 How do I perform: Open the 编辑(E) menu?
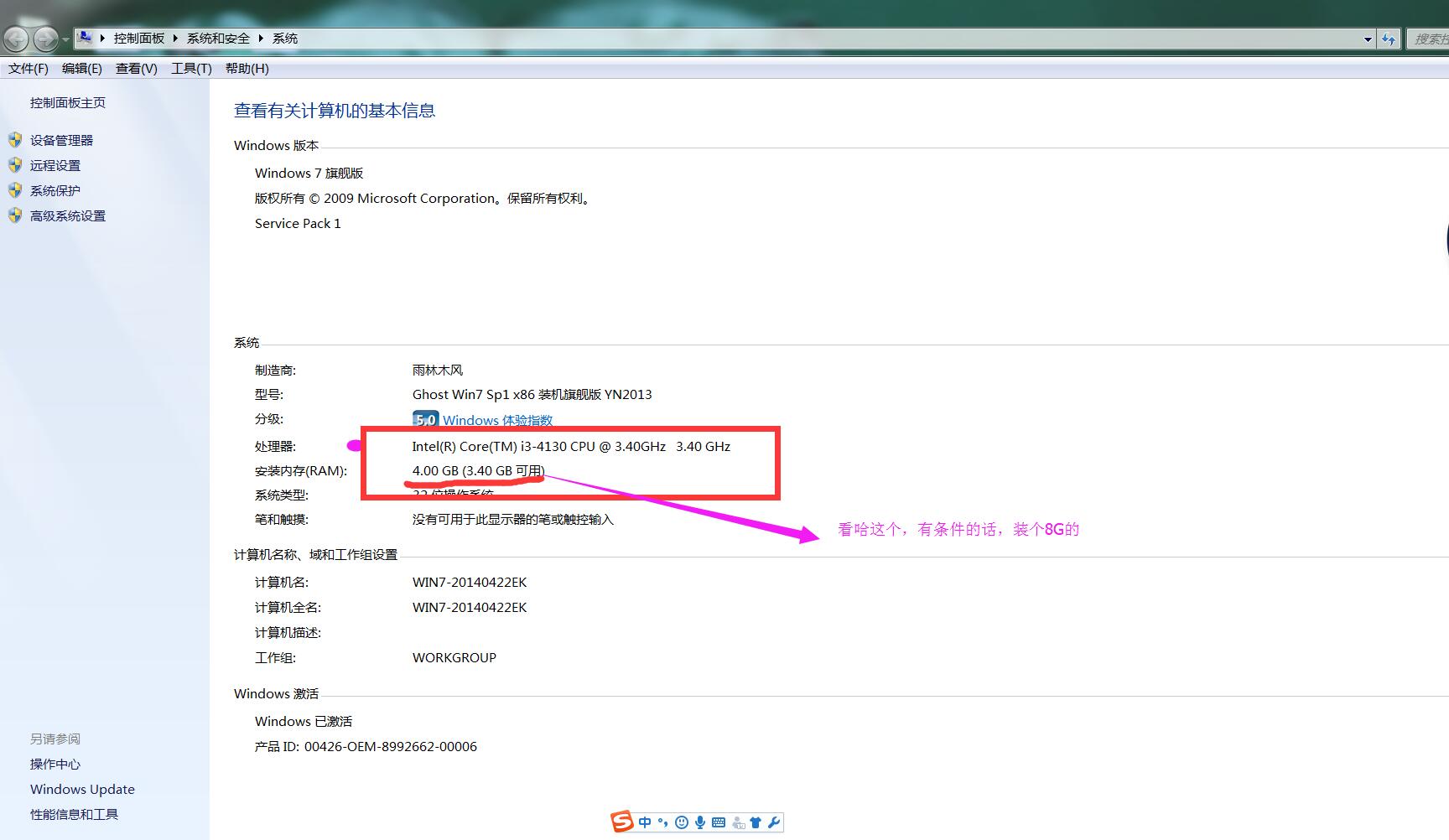pyautogui.click(x=82, y=69)
